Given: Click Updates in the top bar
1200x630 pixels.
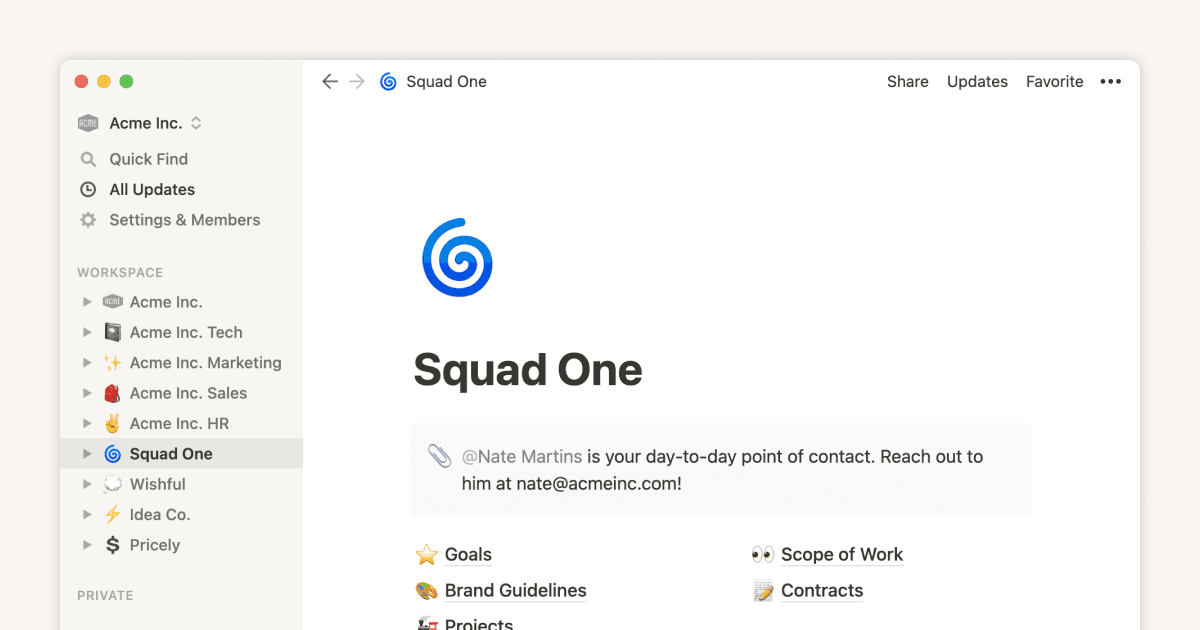Looking at the screenshot, I should tap(977, 81).
